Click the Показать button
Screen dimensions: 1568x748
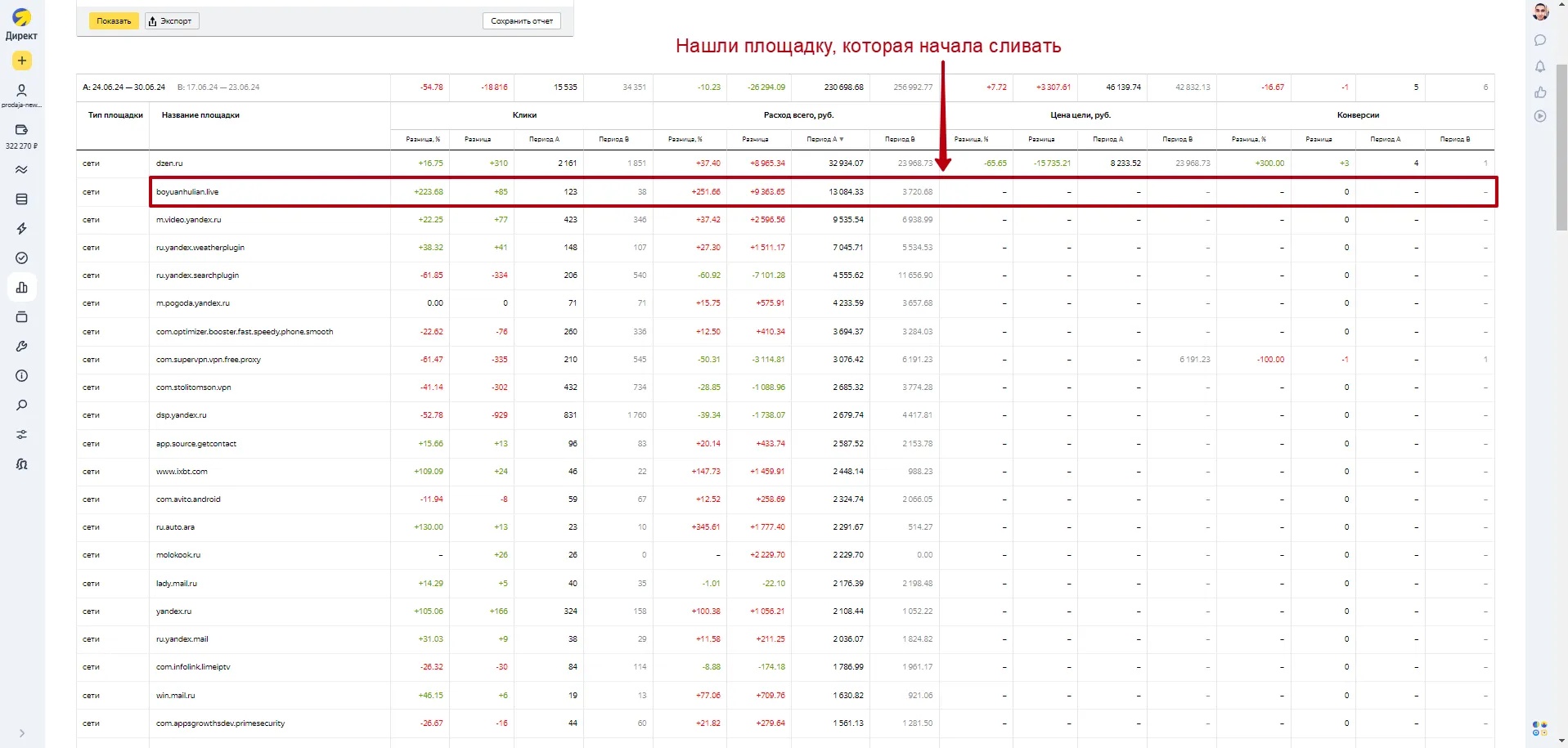pos(114,21)
